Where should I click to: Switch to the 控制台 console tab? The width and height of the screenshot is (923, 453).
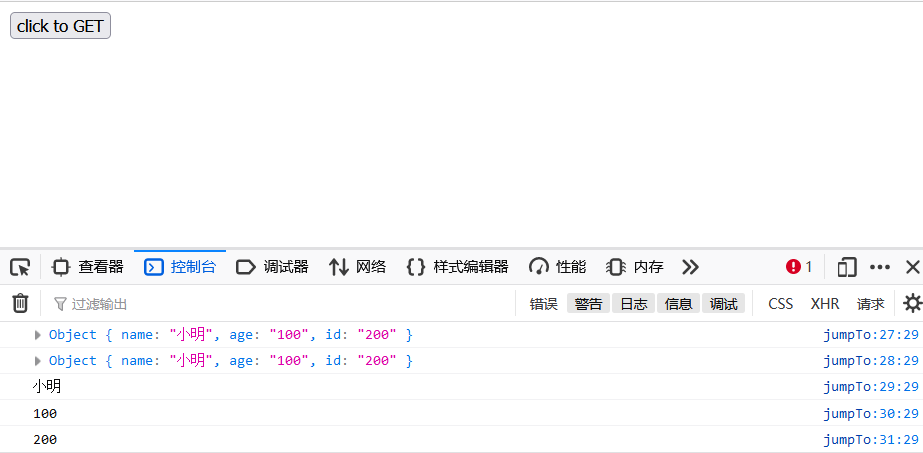click(x=180, y=267)
